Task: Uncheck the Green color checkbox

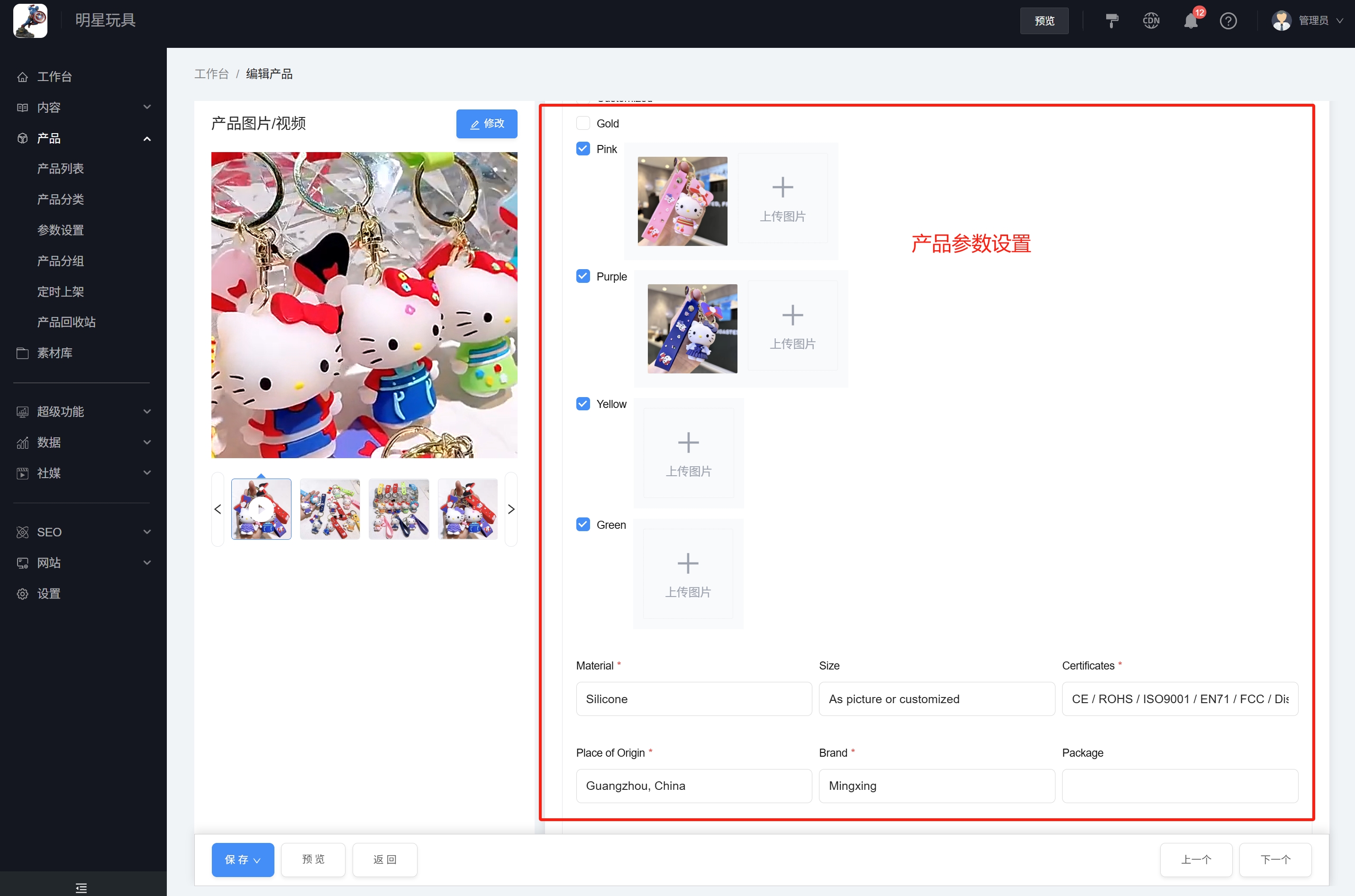Action: pyautogui.click(x=583, y=524)
